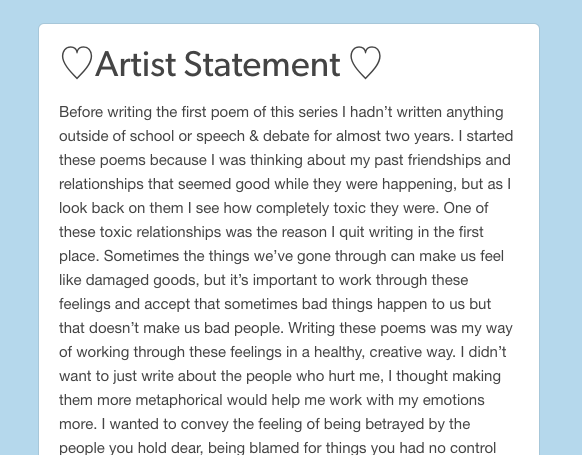Click the line starting 'feelings and accept'

[275, 304]
